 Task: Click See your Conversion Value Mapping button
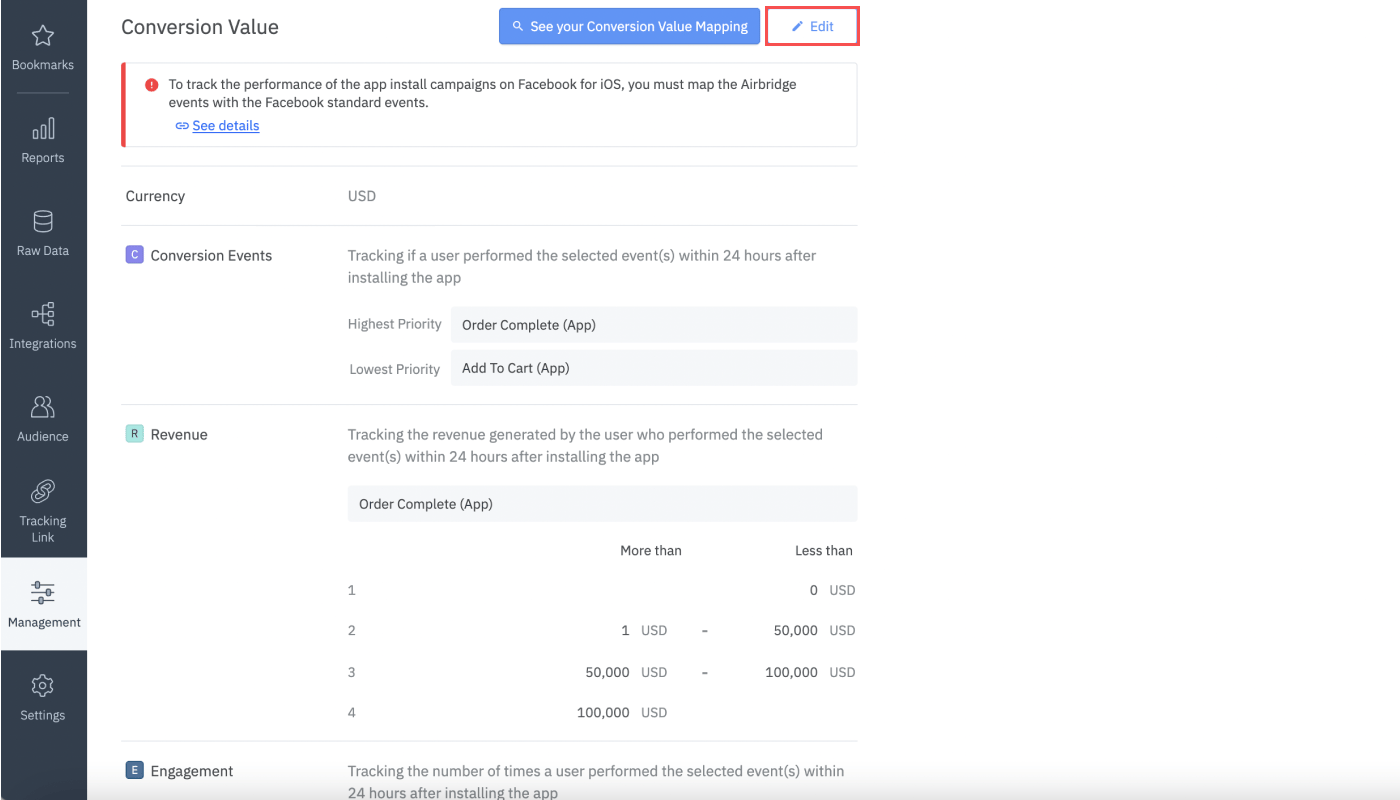coord(629,26)
